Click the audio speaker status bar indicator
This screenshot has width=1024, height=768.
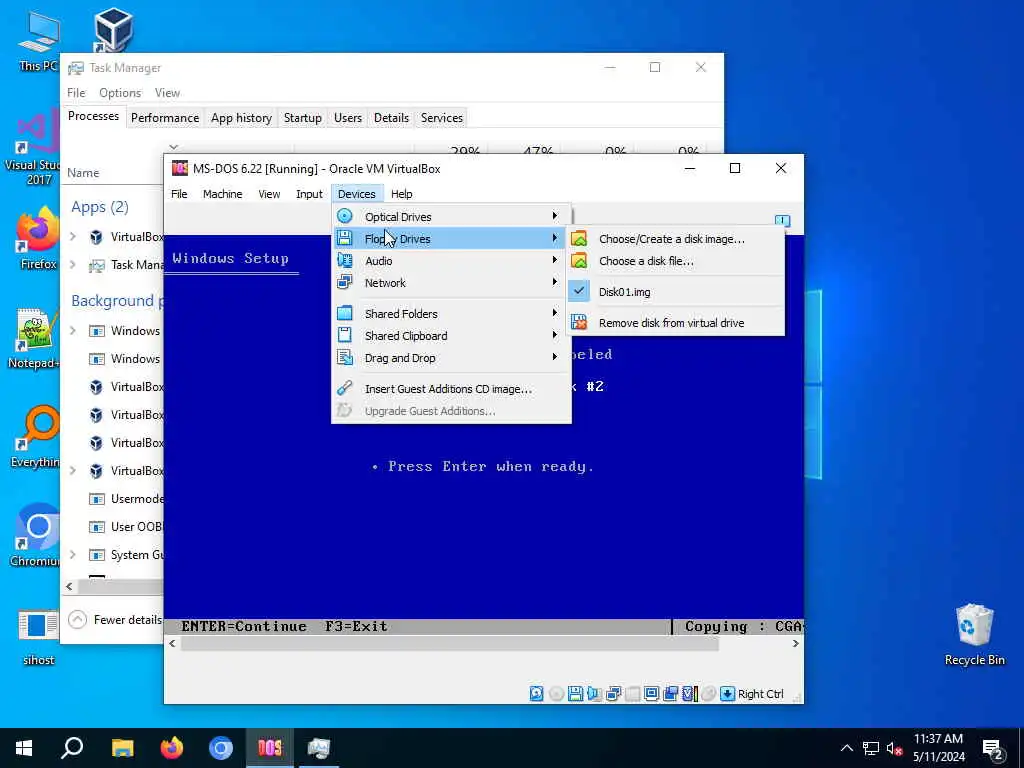tap(594, 694)
